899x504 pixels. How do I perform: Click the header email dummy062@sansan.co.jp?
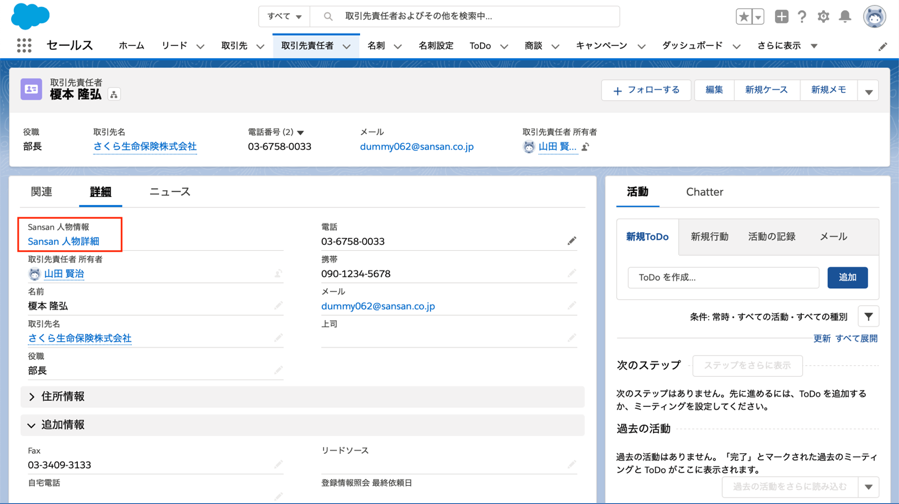point(417,147)
